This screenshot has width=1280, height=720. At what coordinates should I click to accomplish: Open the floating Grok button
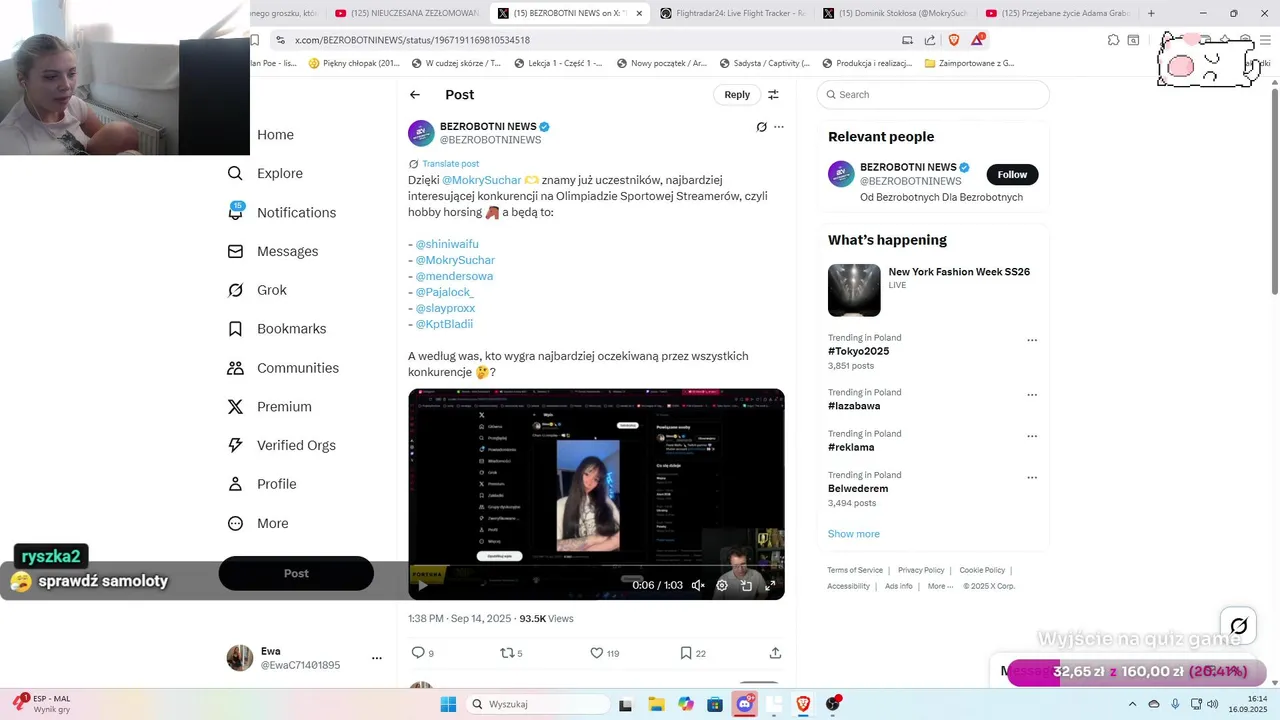(1239, 626)
